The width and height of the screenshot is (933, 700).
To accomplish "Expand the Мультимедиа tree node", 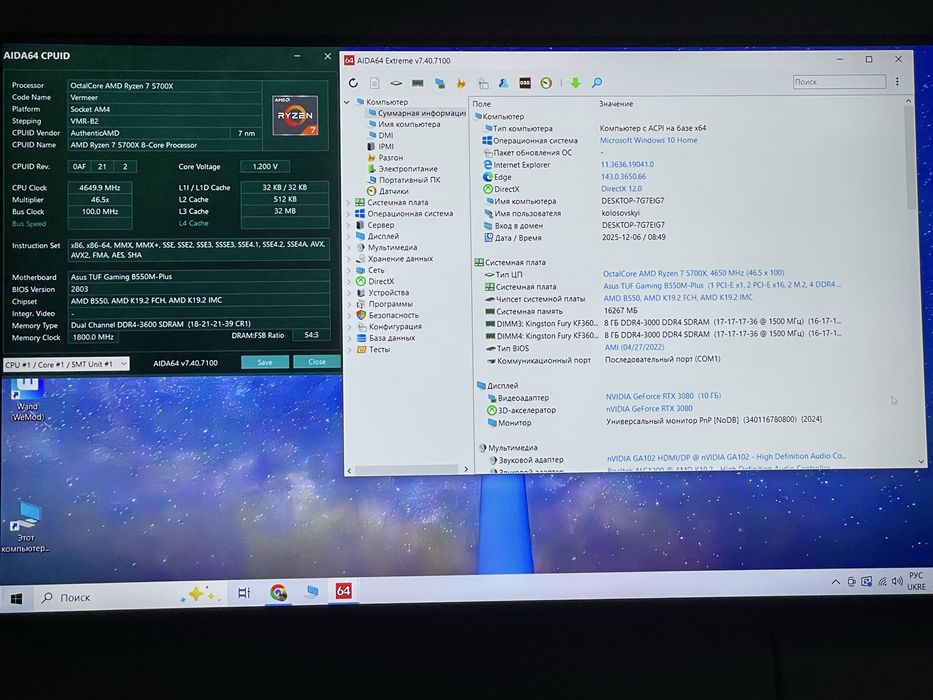I will point(349,248).
